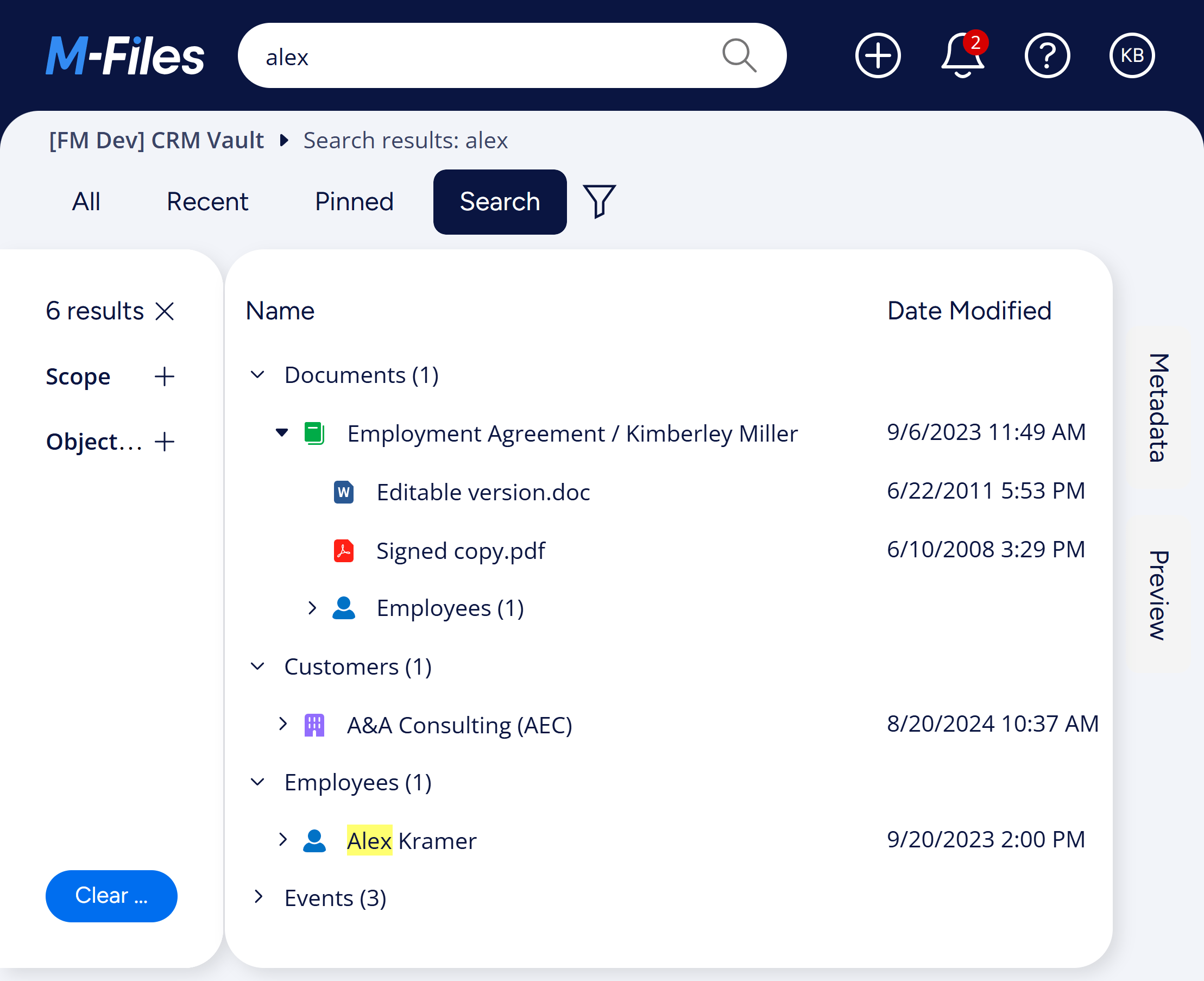Screen dimensions: 1204x981
Task: Expand the Scope filter section
Action: click(x=165, y=376)
